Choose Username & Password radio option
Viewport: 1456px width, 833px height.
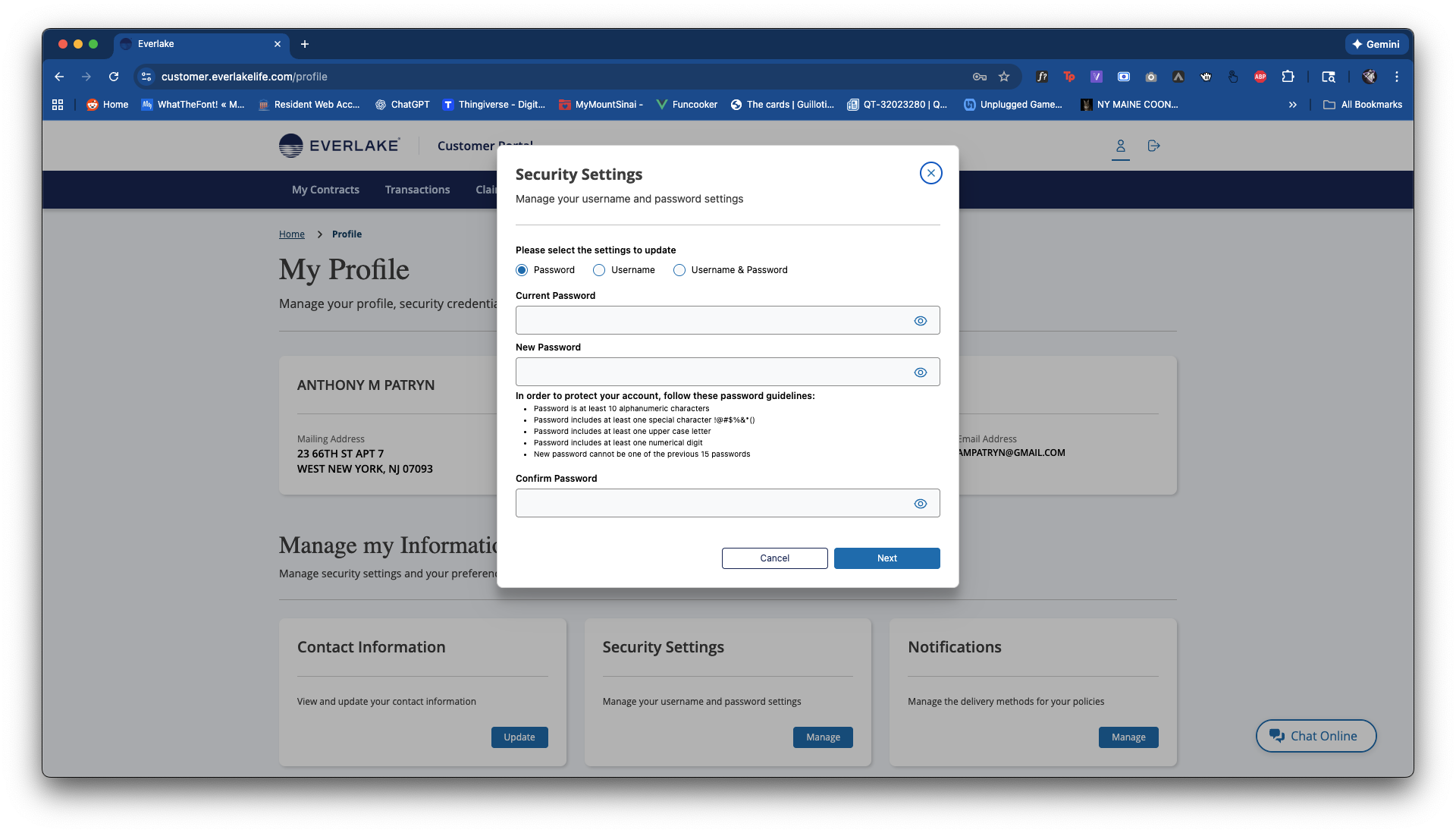coord(679,270)
